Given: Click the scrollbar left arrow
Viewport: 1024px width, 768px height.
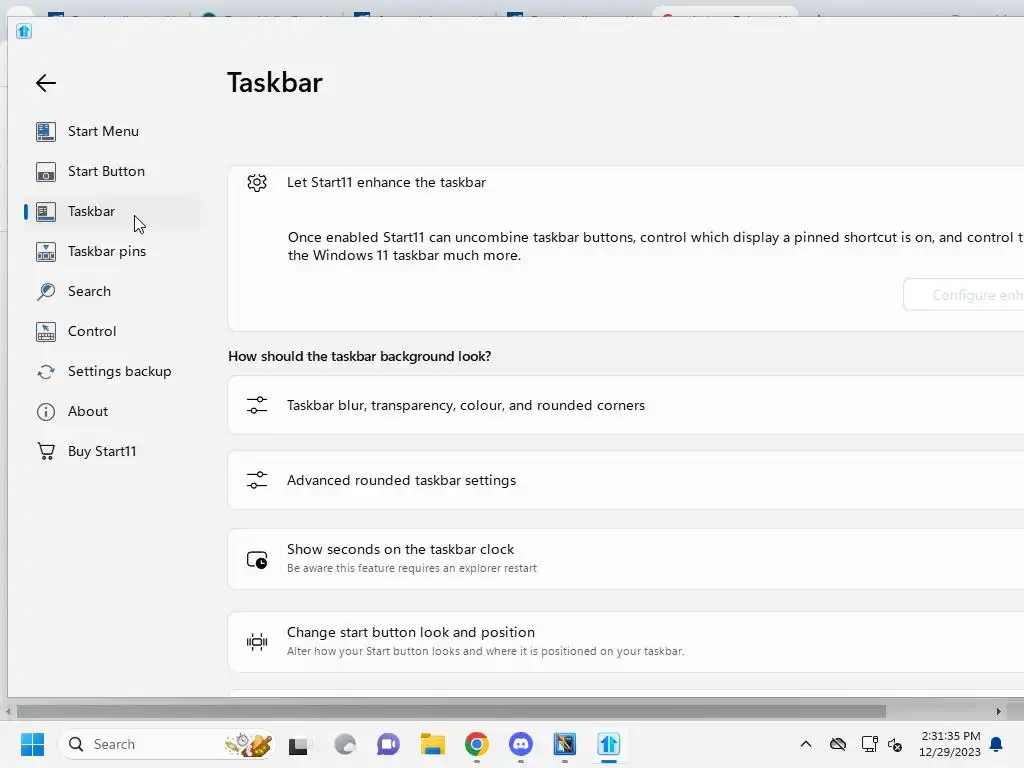Looking at the screenshot, I should 8,711.
